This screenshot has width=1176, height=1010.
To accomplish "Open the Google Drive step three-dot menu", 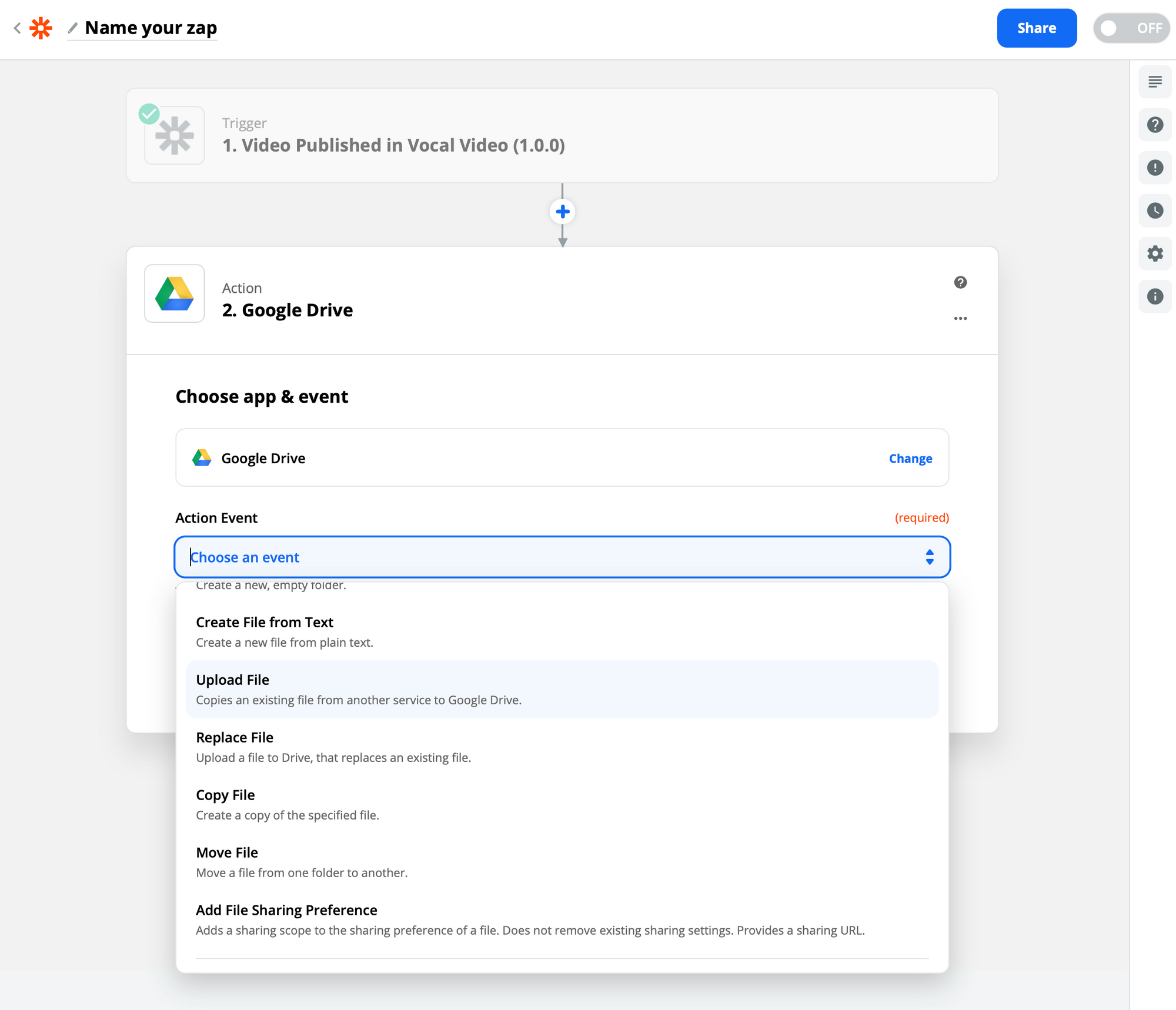I will coord(960,318).
